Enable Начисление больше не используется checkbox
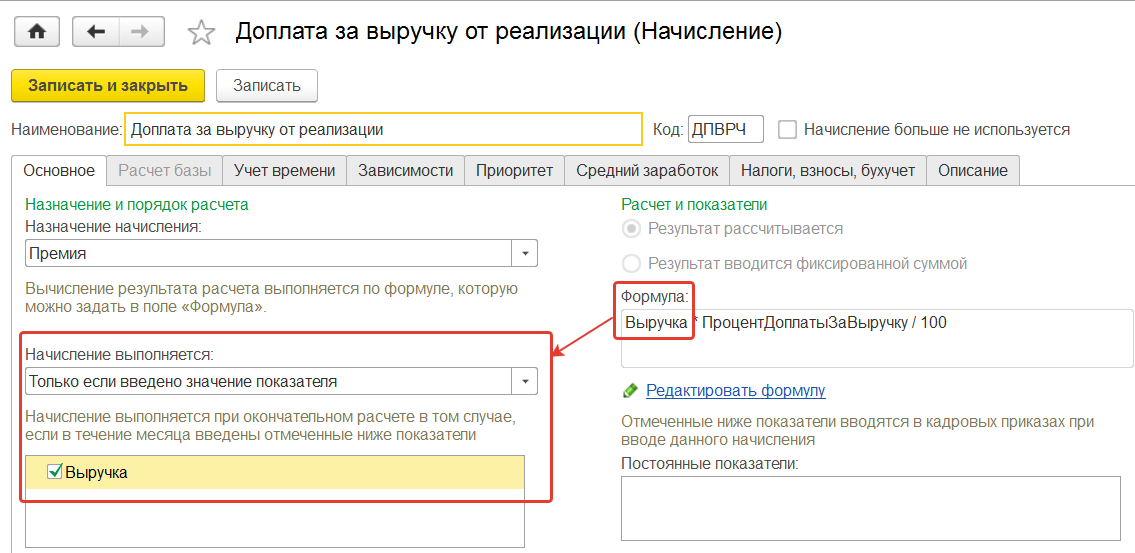The height and width of the screenshot is (553, 1135). click(x=788, y=129)
